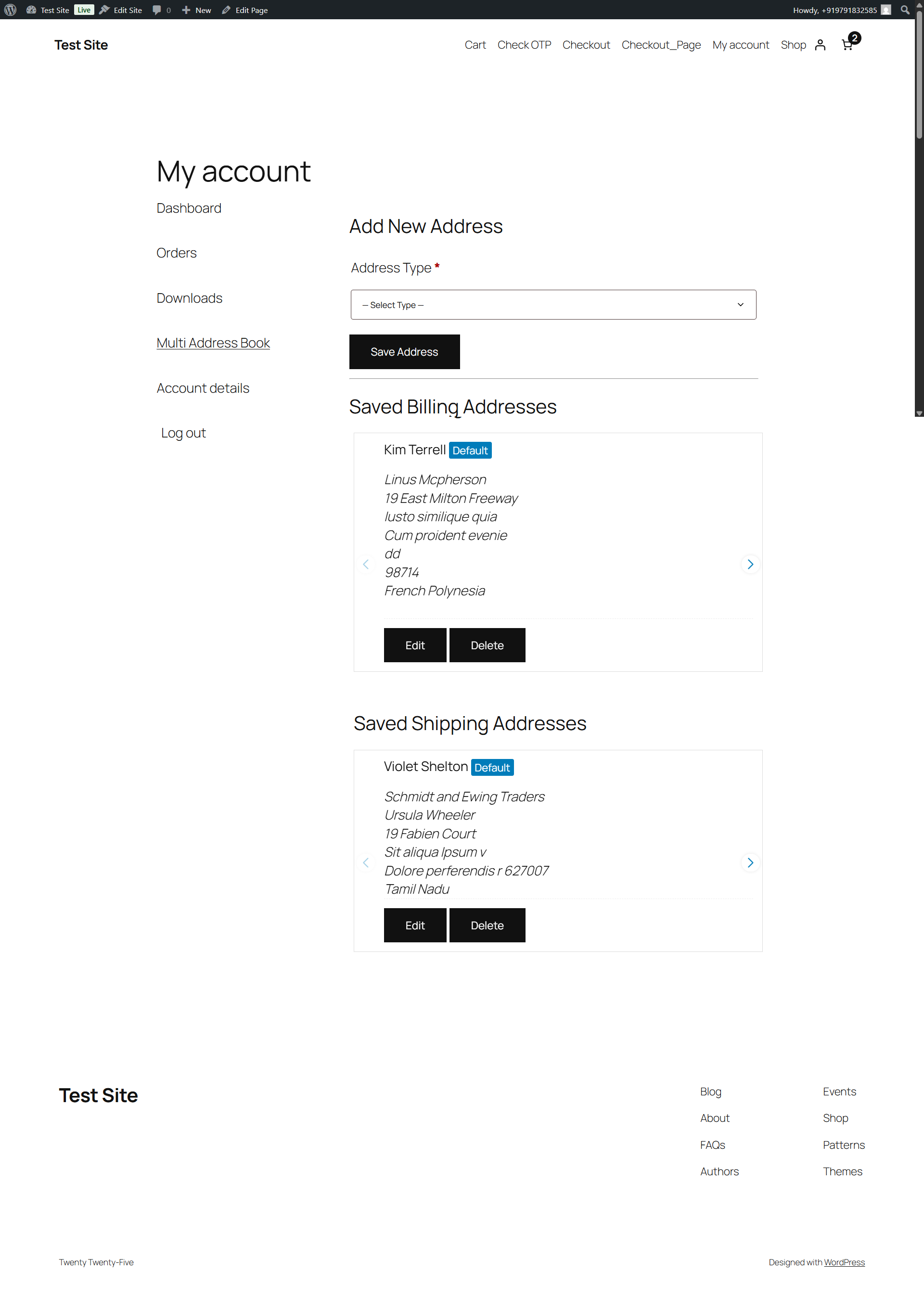
Task: Open the shopping cart icon with badge
Action: point(848,44)
